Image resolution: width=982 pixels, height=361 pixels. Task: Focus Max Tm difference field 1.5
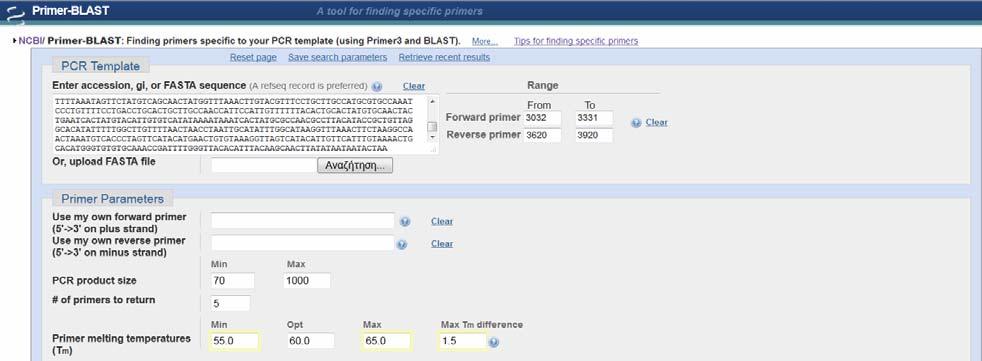point(463,342)
